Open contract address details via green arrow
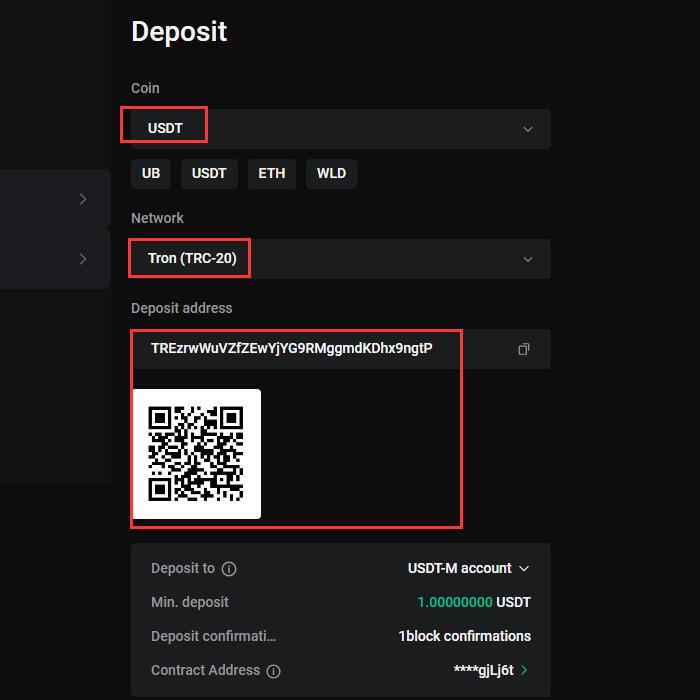This screenshot has width=700, height=700. pyautogui.click(x=524, y=670)
